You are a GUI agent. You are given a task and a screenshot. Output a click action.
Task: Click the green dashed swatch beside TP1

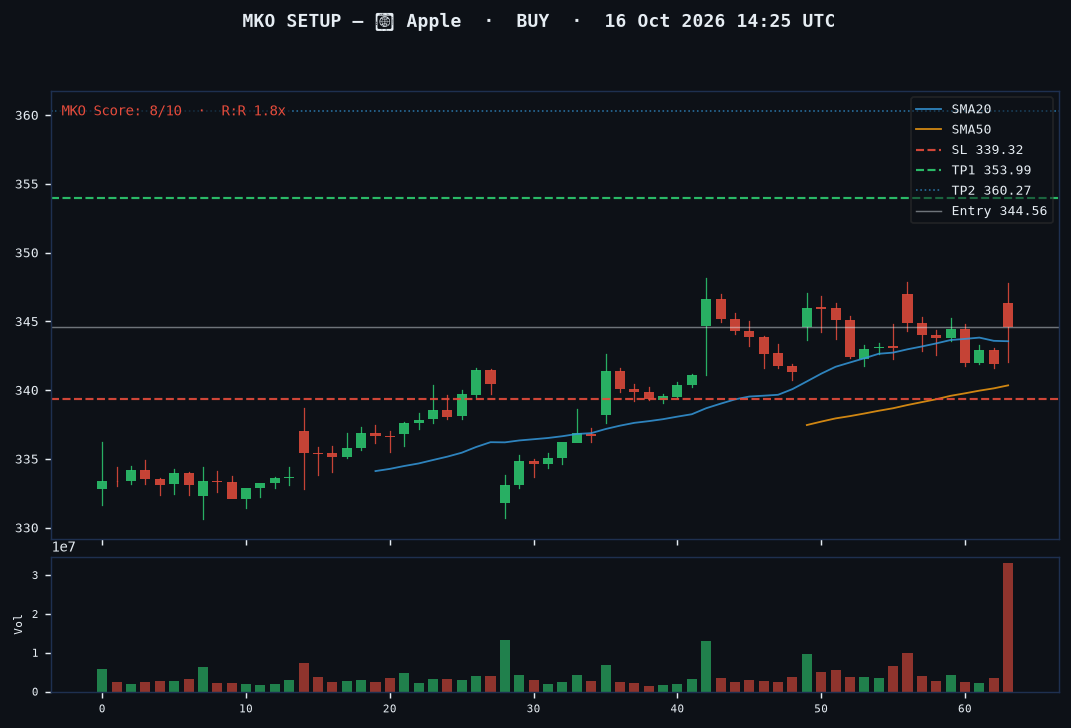pos(928,170)
